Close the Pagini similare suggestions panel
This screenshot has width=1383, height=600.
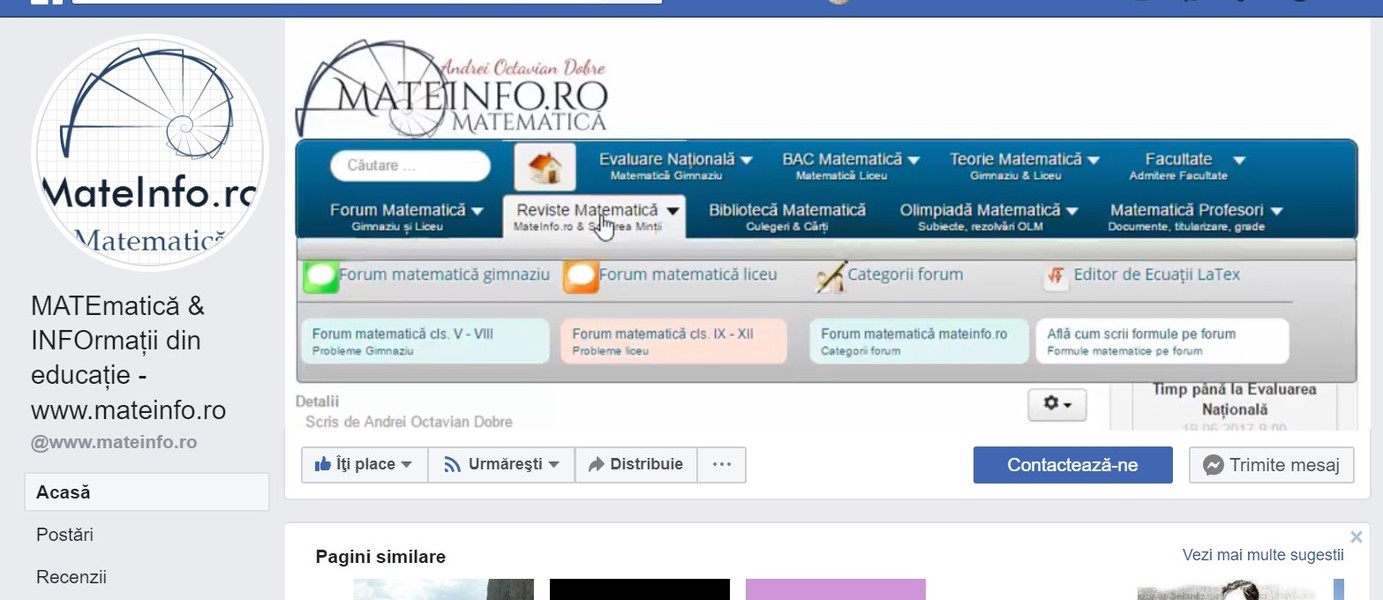[1356, 537]
